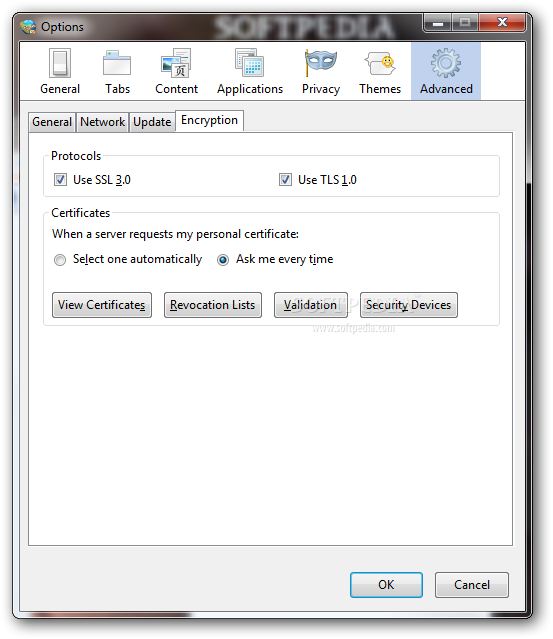
Task: Choose Ask me every time radio option
Action: [x=223, y=260]
